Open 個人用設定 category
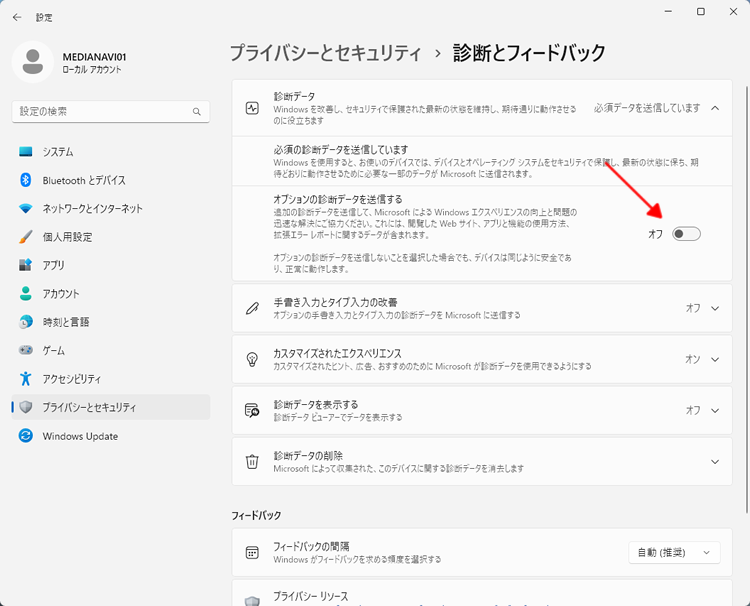Image resolution: width=750 pixels, height=606 pixels. (110, 237)
